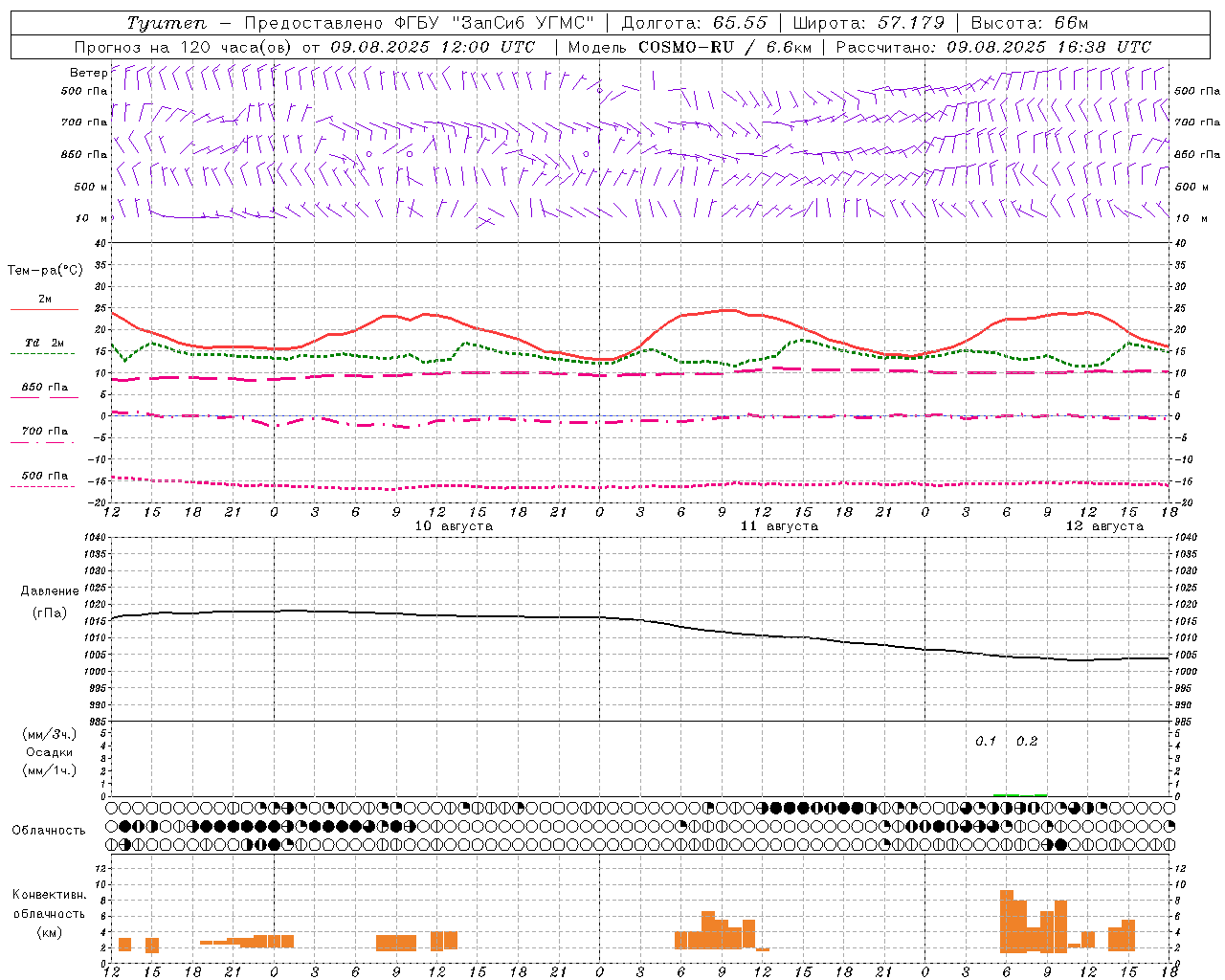
Task: Click "500 гПа" entry in temperature legend
Action: [45, 476]
